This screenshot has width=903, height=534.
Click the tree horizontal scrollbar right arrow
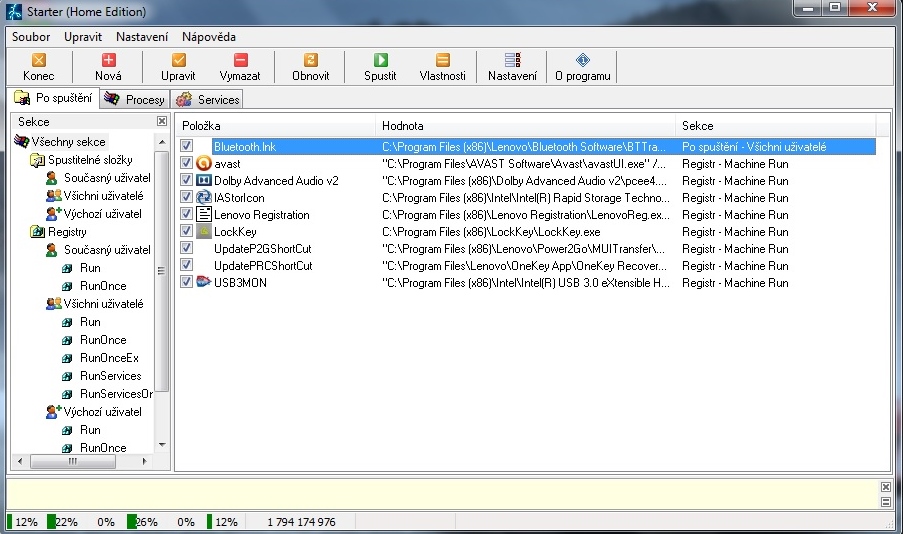click(144, 461)
